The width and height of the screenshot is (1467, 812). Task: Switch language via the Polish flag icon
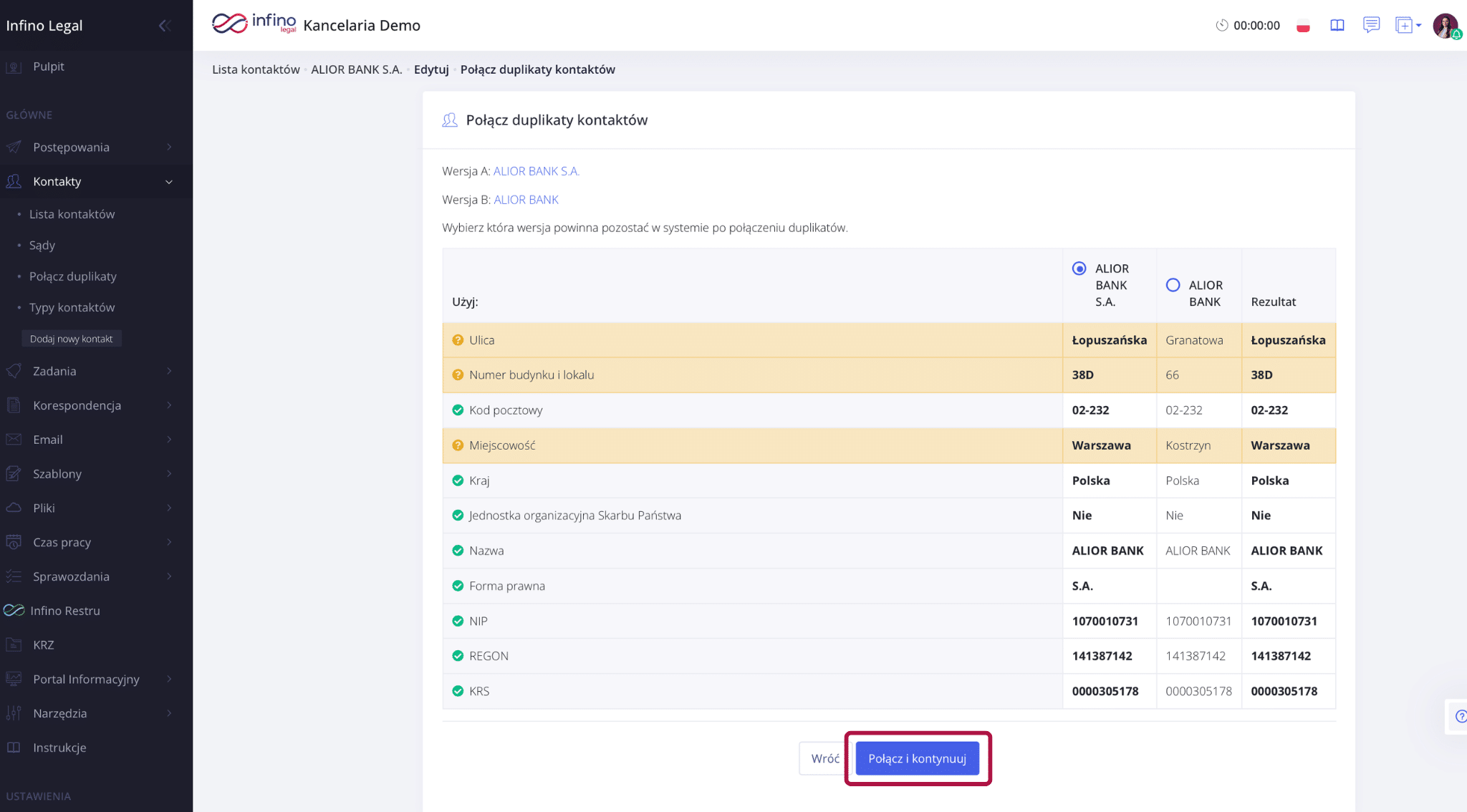click(x=1303, y=26)
